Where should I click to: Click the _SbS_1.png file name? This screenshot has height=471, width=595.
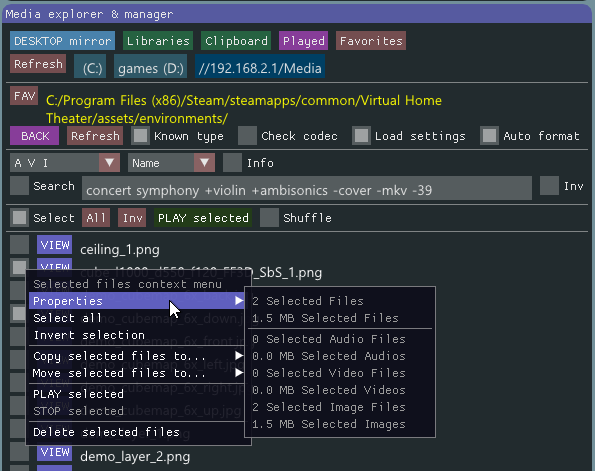click(x=288, y=273)
